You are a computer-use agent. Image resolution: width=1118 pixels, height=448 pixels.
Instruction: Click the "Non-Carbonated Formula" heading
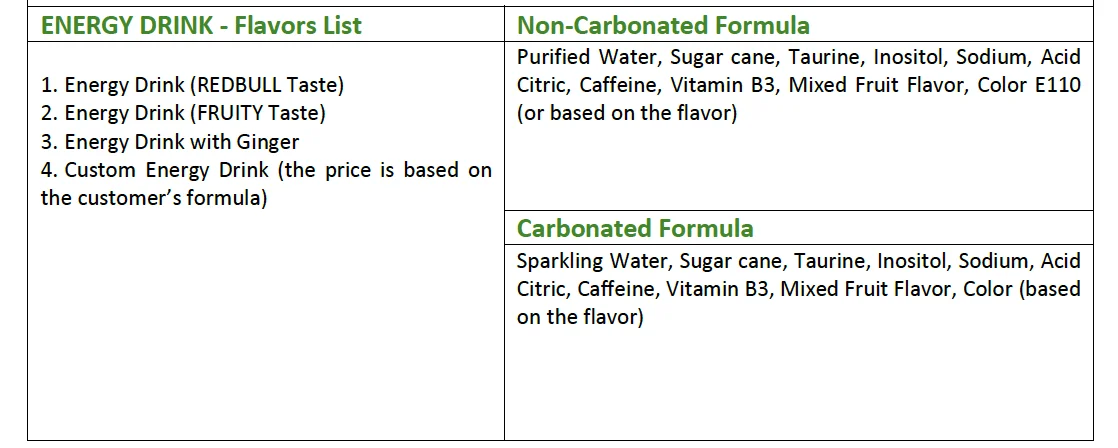663,24
